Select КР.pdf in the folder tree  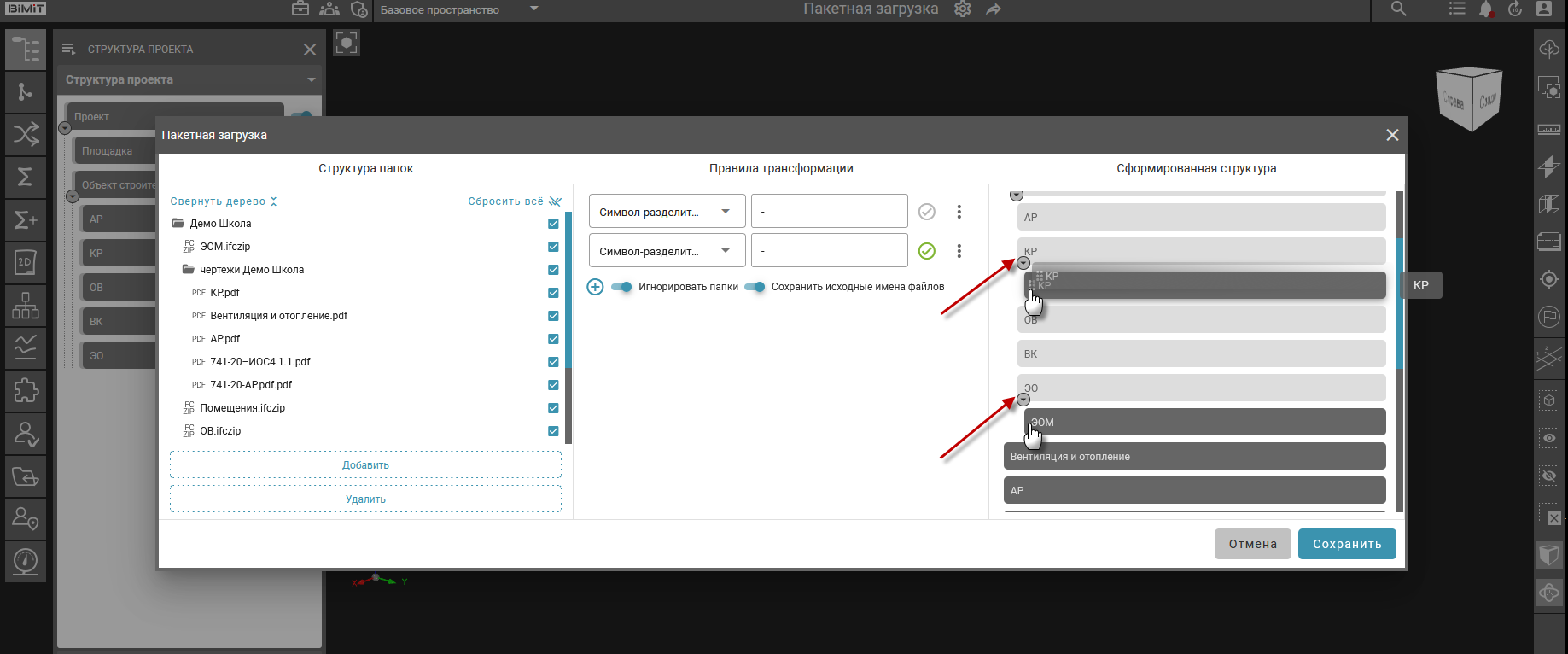point(224,293)
